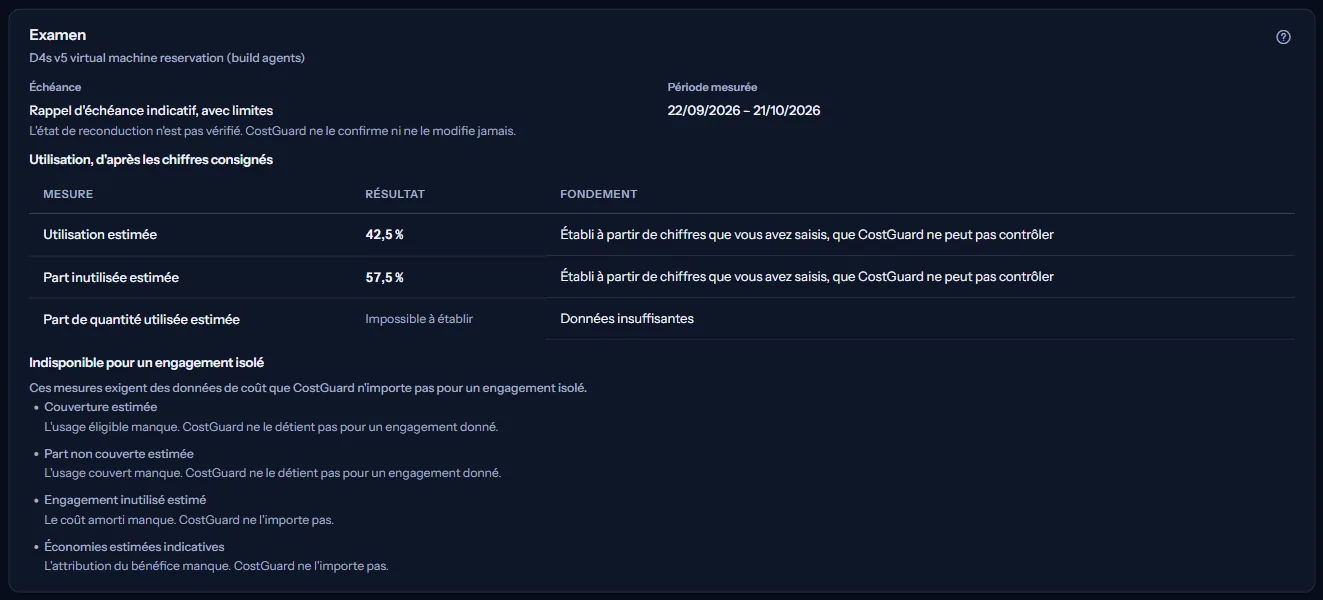Screen dimensions: 1323x600
Task: Click the Indisponible pour un engagement isolé heading
Action: click(x=146, y=363)
